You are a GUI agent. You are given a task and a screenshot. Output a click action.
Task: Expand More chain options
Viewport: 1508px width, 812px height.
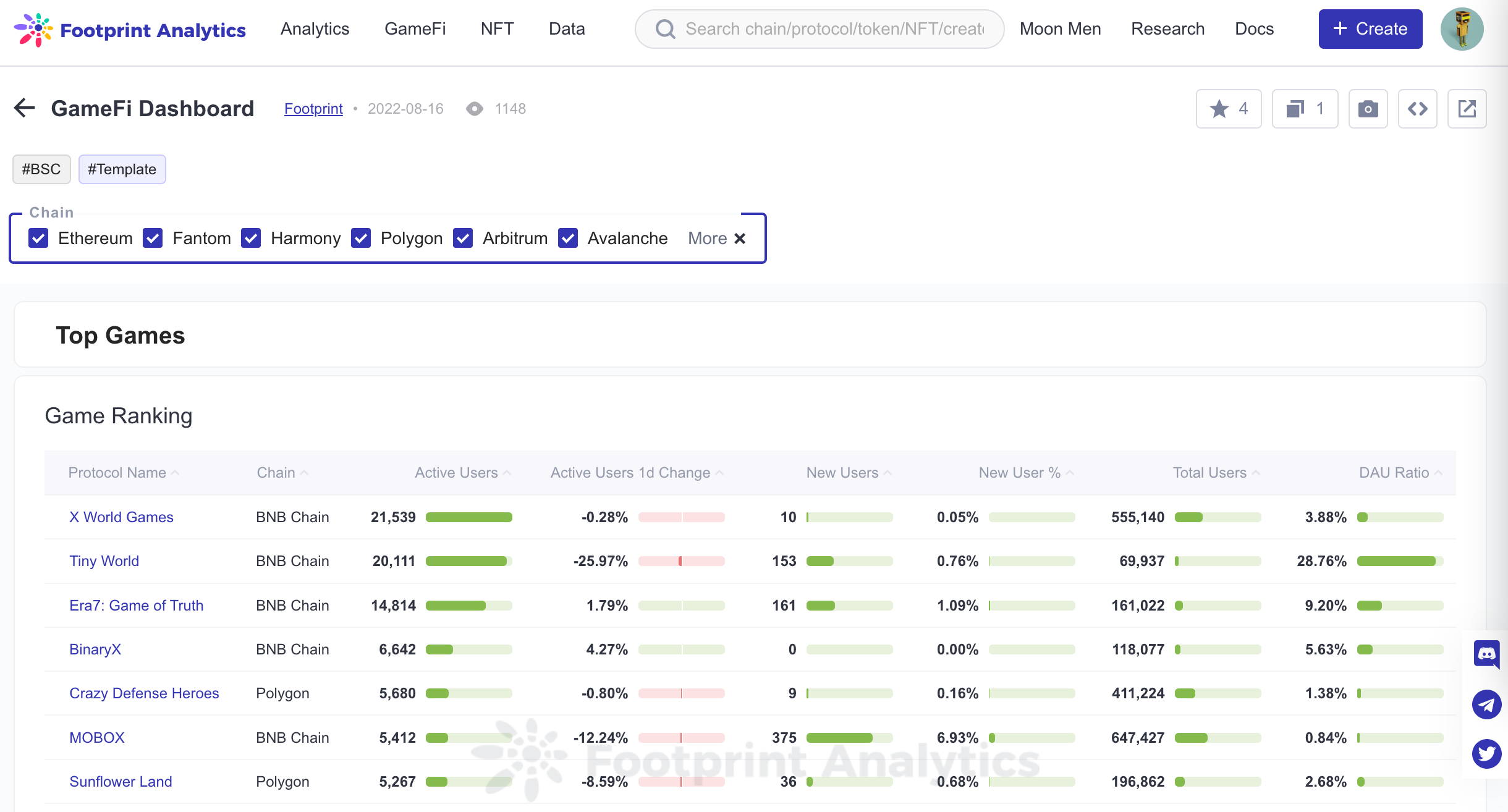tap(708, 239)
